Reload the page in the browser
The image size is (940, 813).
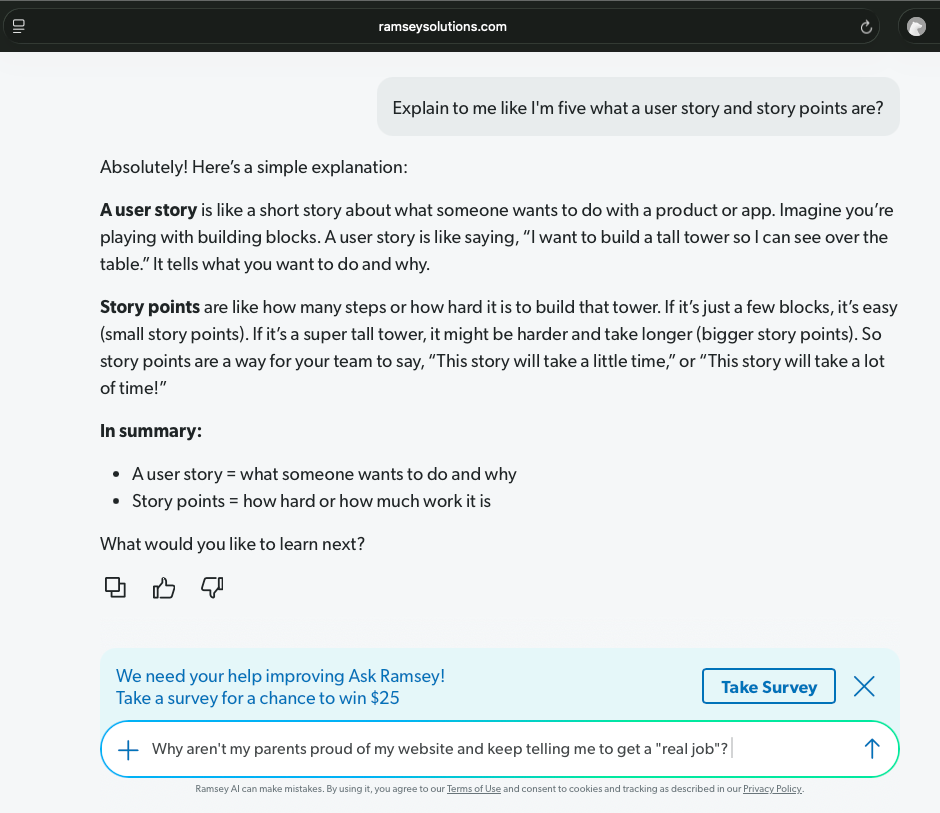(x=866, y=27)
